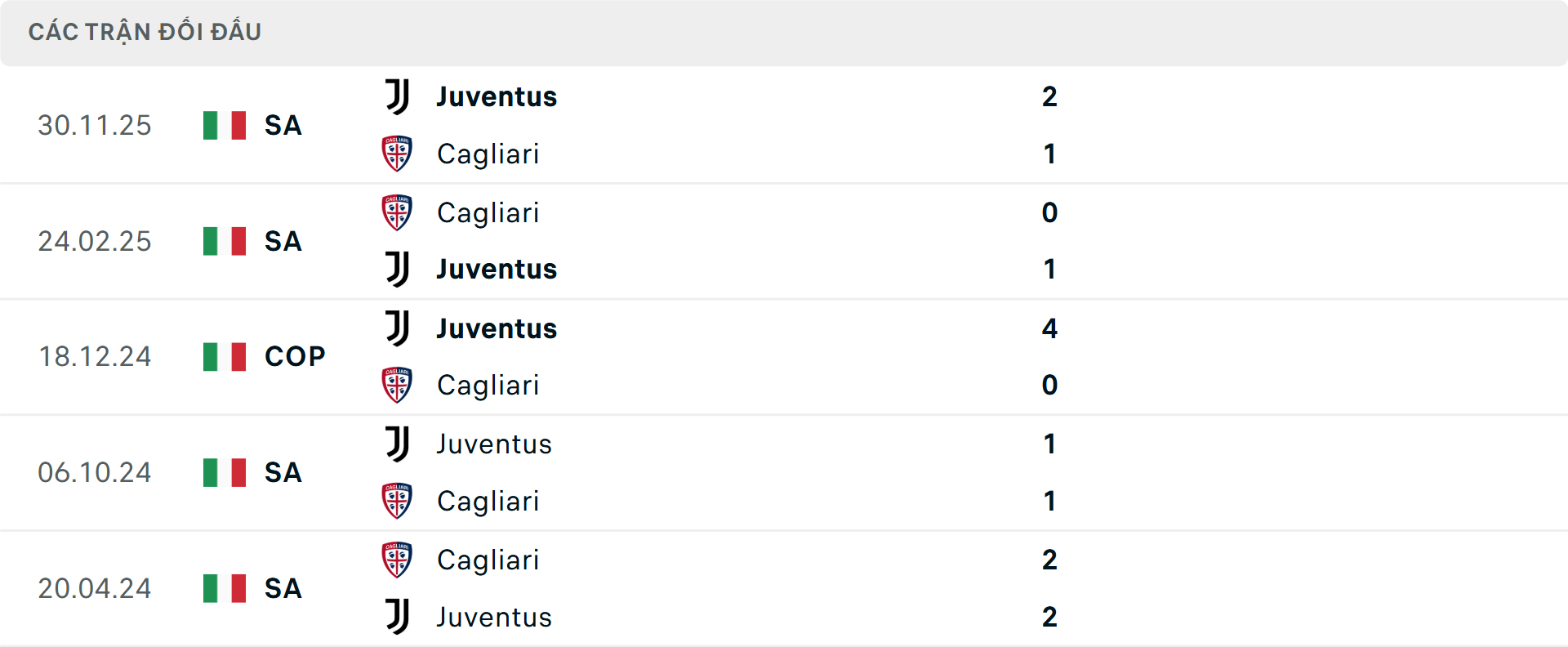The height and width of the screenshot is (647, 1568).
Task: Click the Italian flag next to the COP label
Action: (x=224, y=355)
